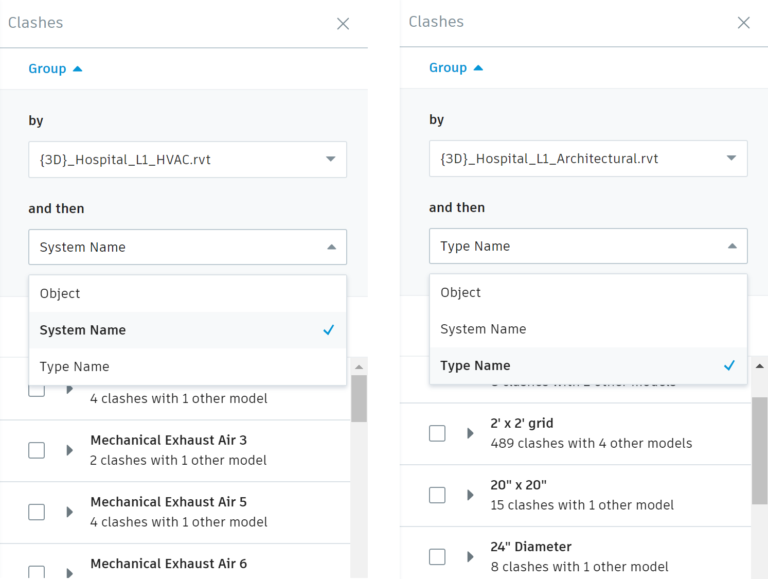Select Object option in right panel dropdown
Image resolution: width=768 pixels, height=579 pixels.
click(588, 292)
